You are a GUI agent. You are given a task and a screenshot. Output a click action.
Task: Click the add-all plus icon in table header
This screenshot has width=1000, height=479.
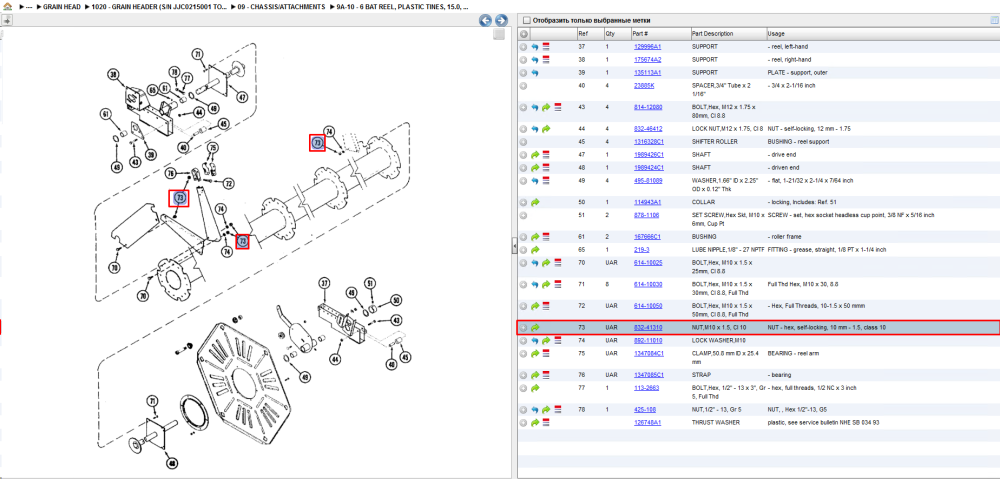(524, 34)
